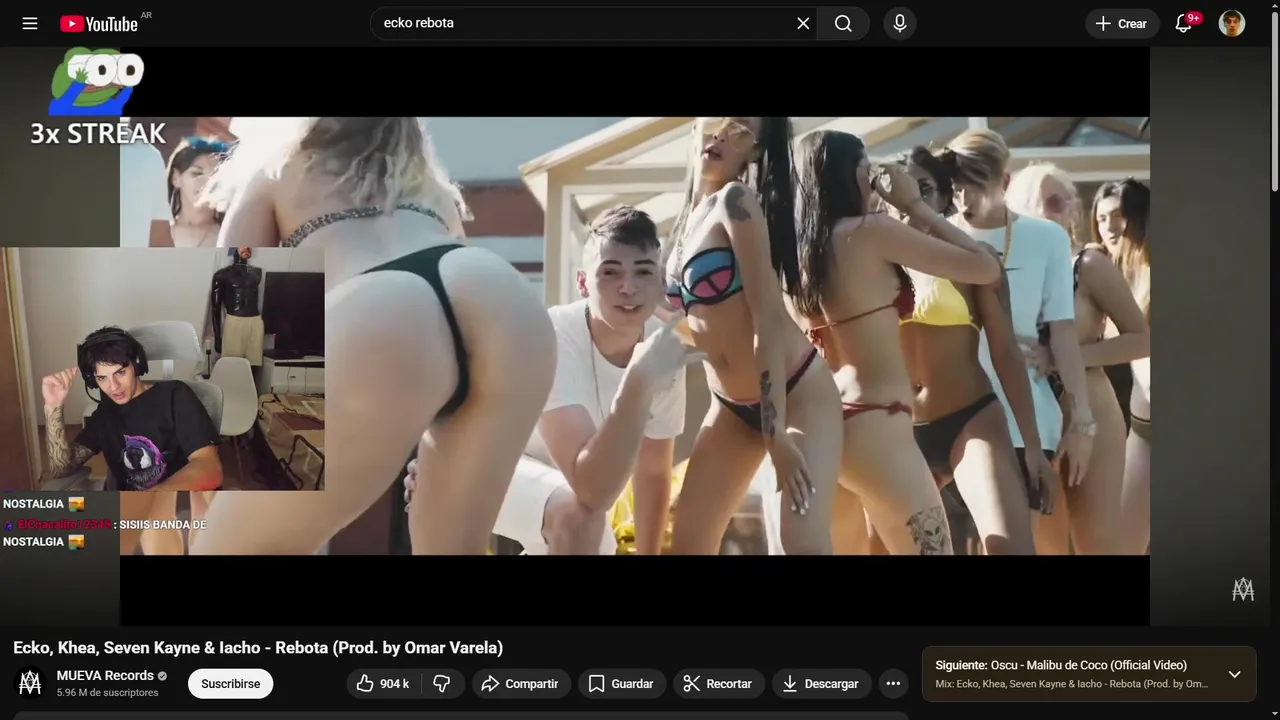Open the three-dot more actions menu

coord(894,683)
